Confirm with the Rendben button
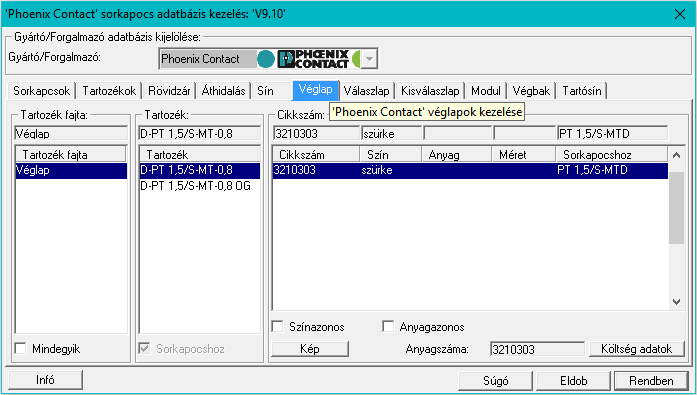This screenshot has height=395, width=697. click(651, 381)
